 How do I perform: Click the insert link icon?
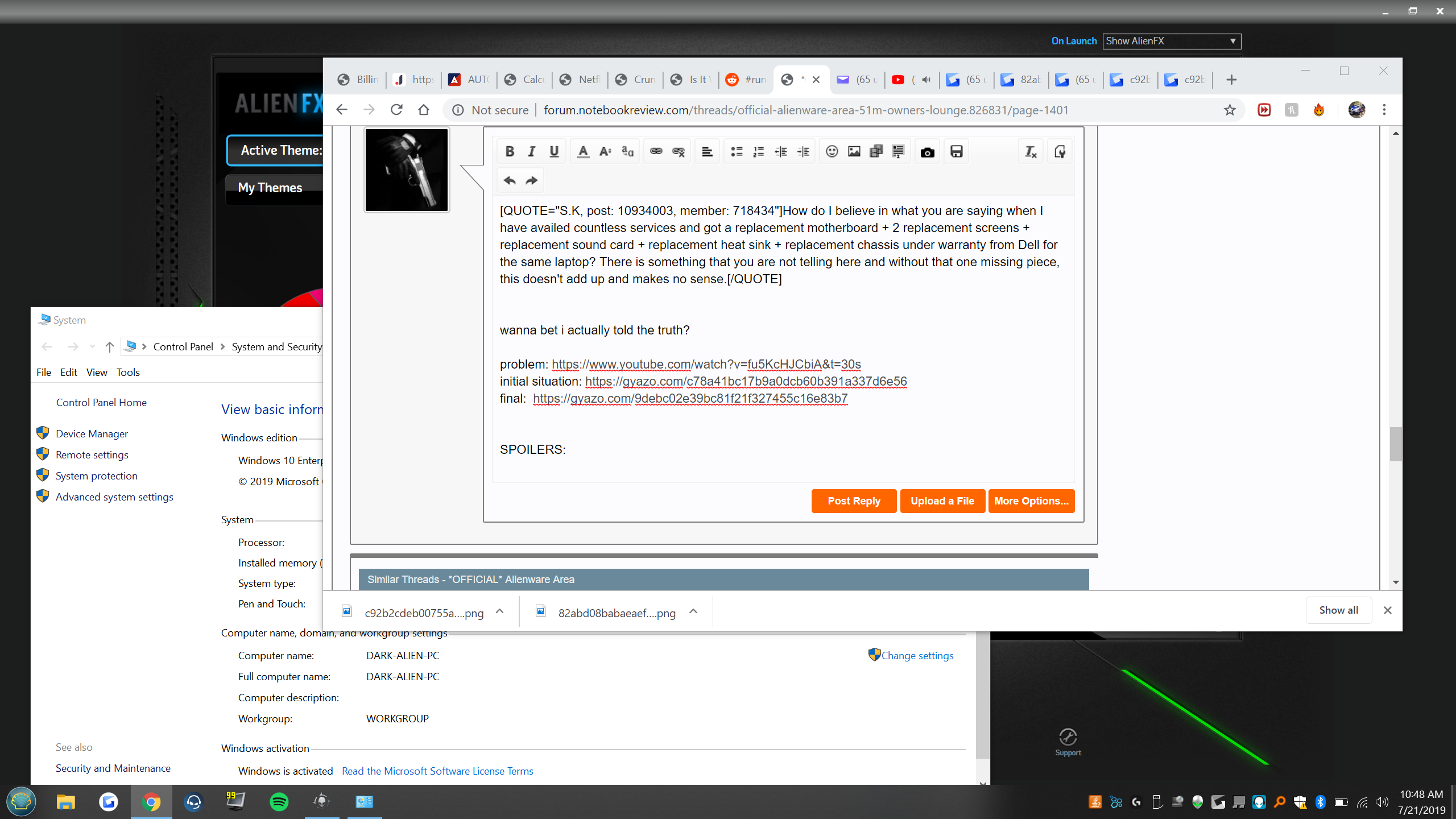[656, 151]
